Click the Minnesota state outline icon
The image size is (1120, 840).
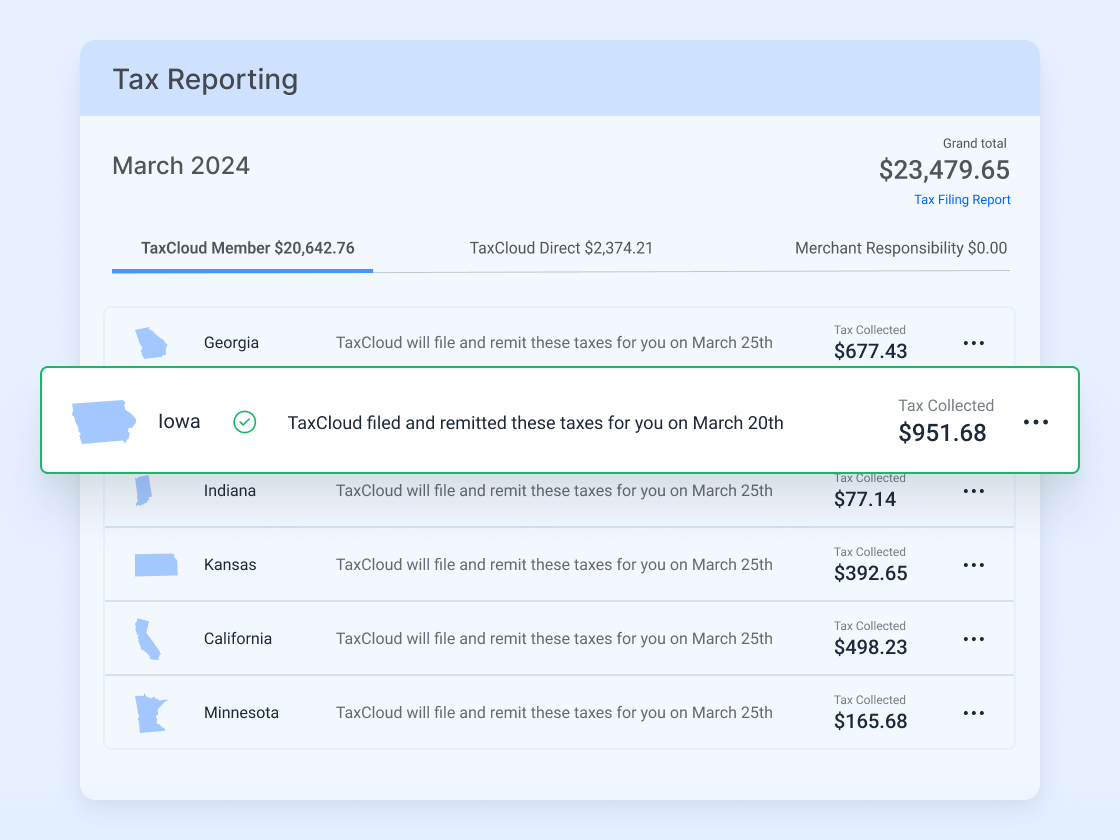(151, 712)
